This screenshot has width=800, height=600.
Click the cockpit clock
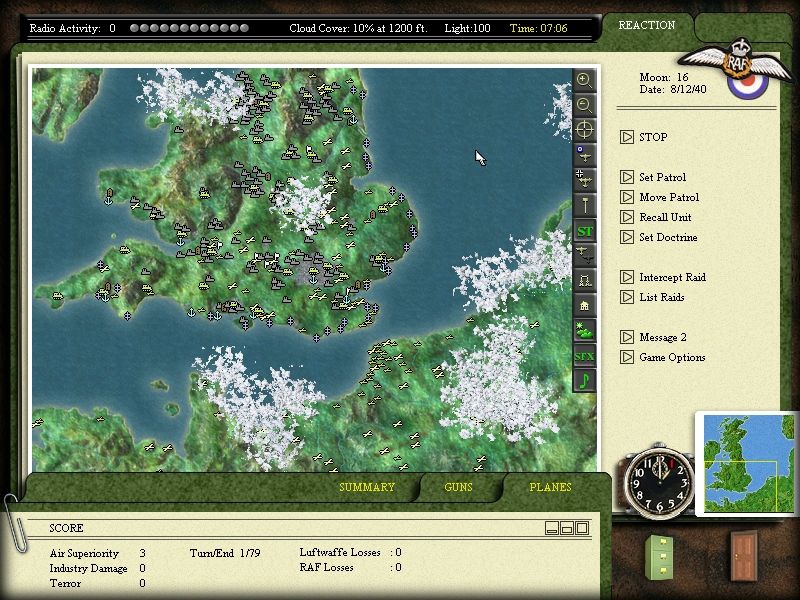659,480
